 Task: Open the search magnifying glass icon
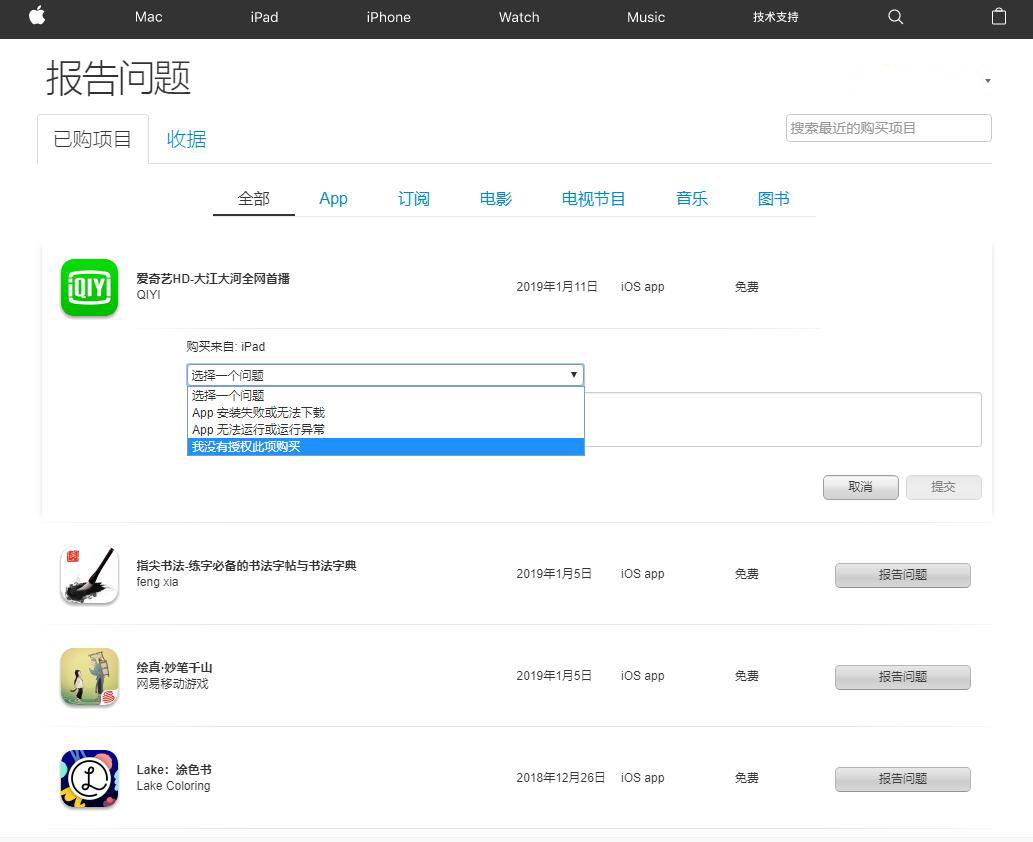(895, 17)
